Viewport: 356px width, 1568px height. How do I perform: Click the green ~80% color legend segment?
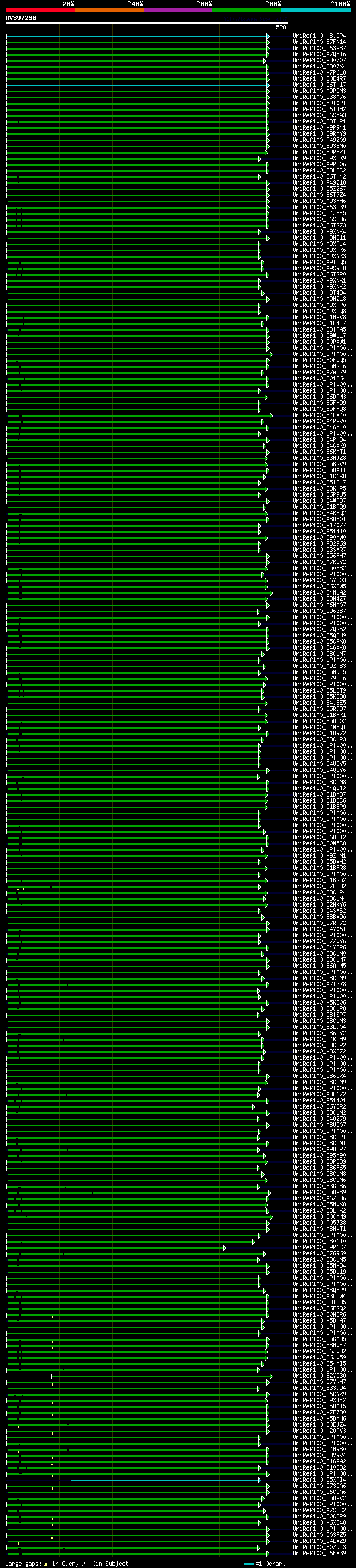pos(246,10)
